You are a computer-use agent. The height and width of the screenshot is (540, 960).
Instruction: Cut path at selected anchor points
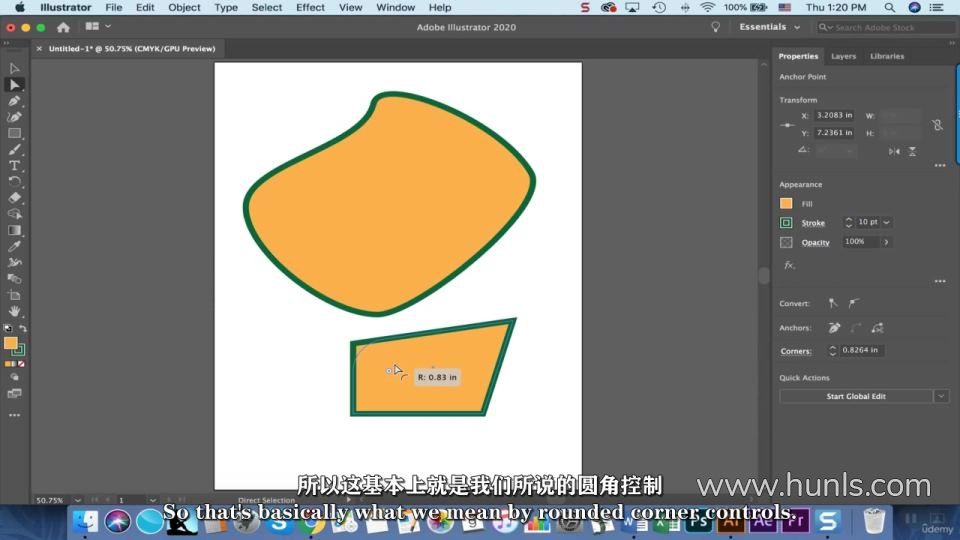(877, 328)
